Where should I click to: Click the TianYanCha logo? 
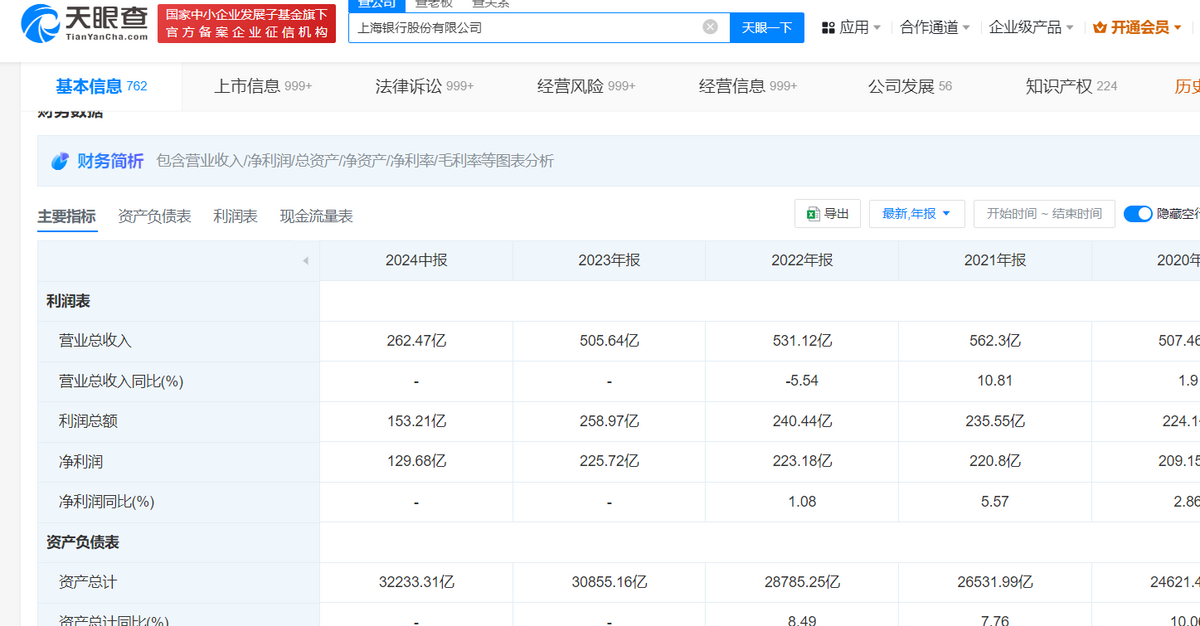(x=84, y=22)
